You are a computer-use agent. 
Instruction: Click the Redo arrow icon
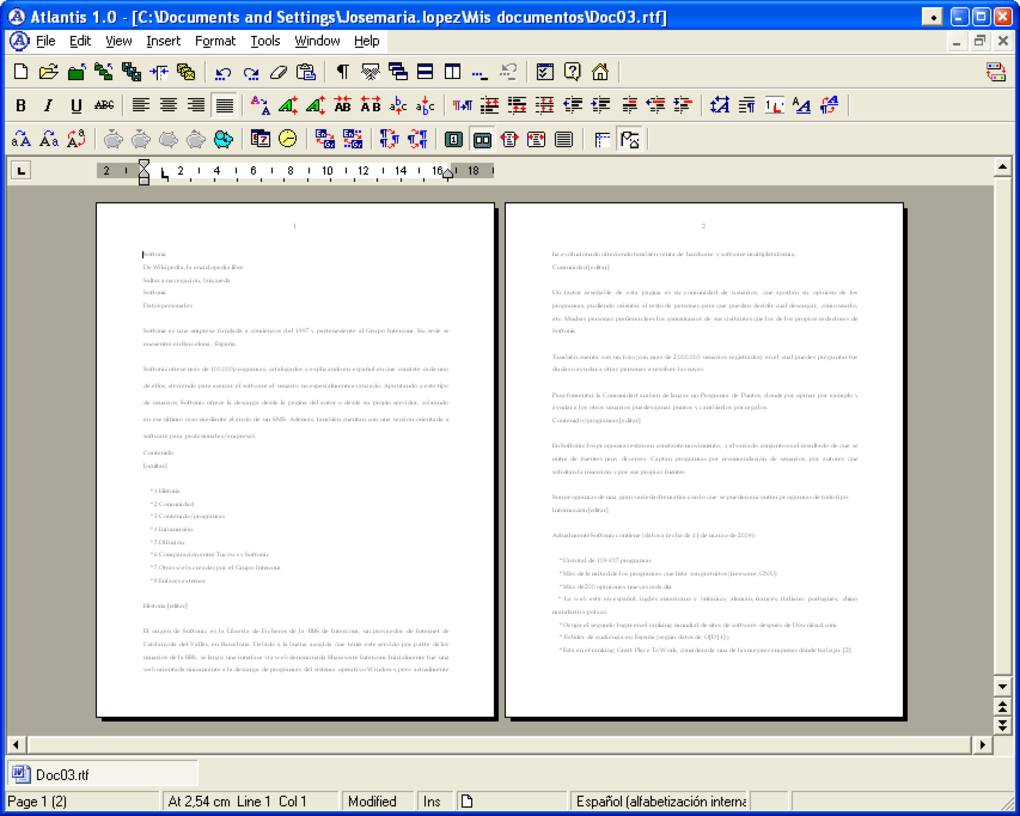(251, 72)
